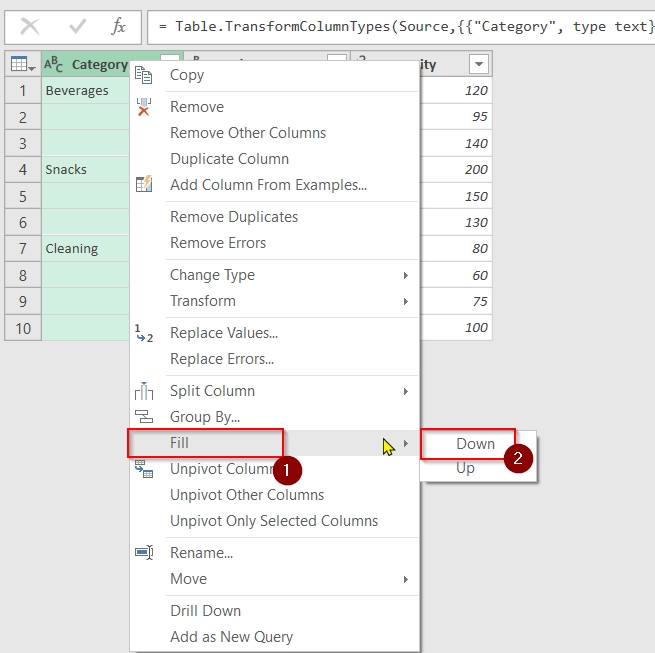Image resolution: width=655 pixels, height=653 pixels.
Task: Click the Split Column icon
Action: pyautogui.click(x=144, y=391)
